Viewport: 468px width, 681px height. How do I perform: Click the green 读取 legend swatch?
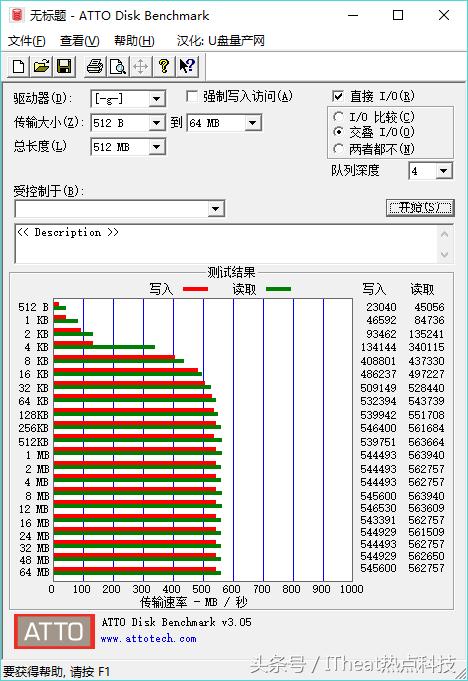[278, 289]
